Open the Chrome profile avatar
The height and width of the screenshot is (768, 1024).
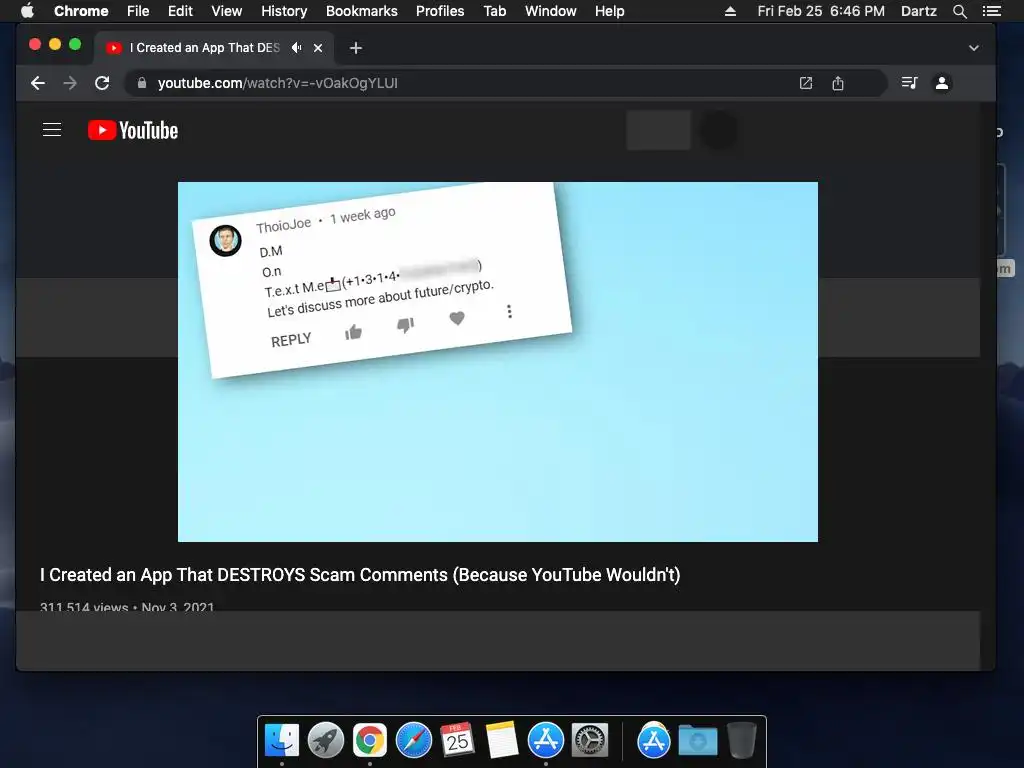click(942, 83)
